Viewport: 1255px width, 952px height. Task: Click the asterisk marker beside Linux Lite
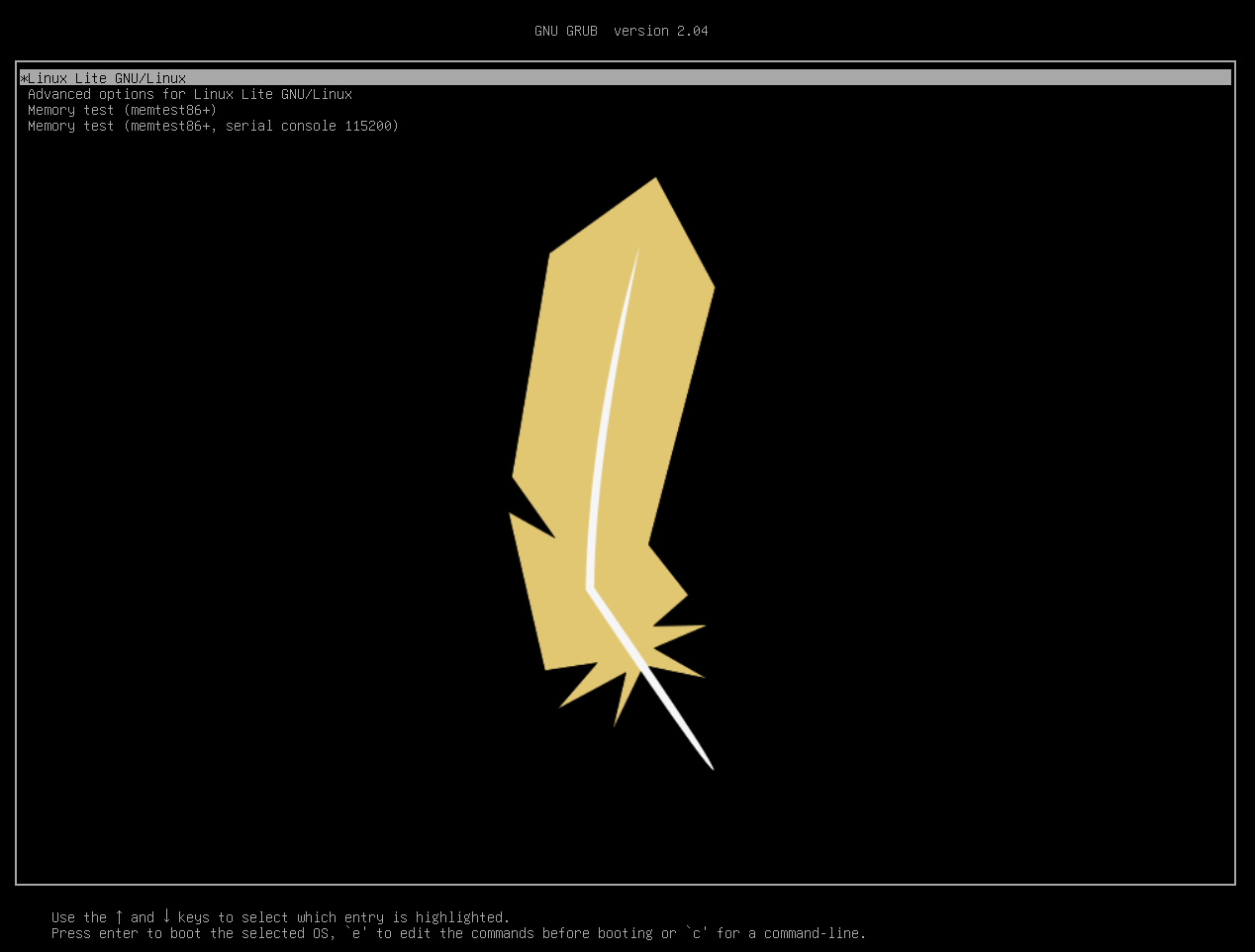(x=24, y=78)
